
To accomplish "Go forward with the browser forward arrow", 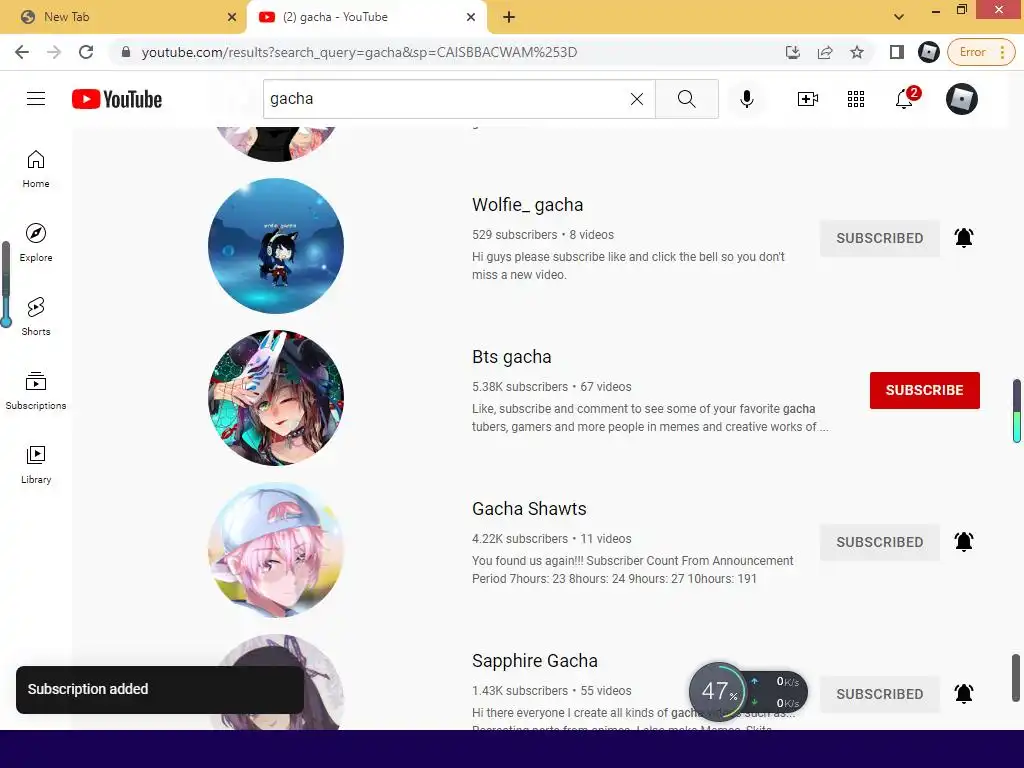I will click(54, 52).
